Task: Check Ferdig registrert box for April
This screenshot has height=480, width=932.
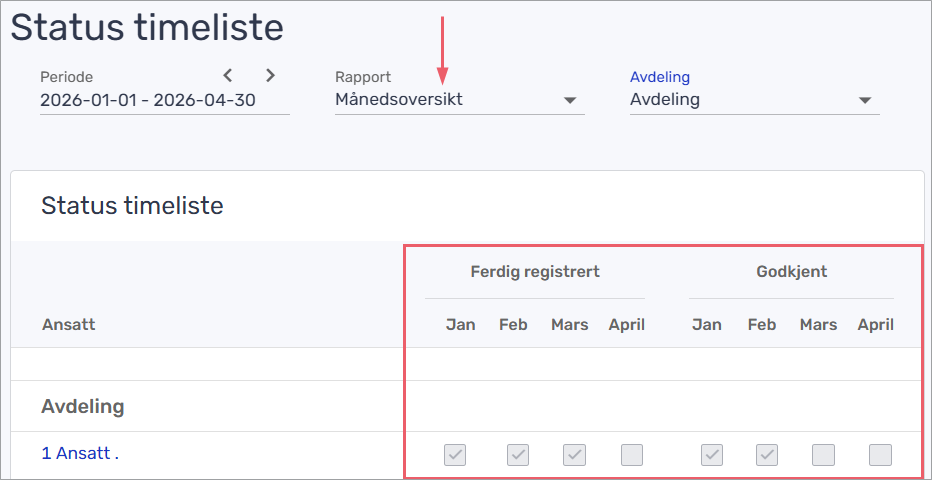Action: 631,455
